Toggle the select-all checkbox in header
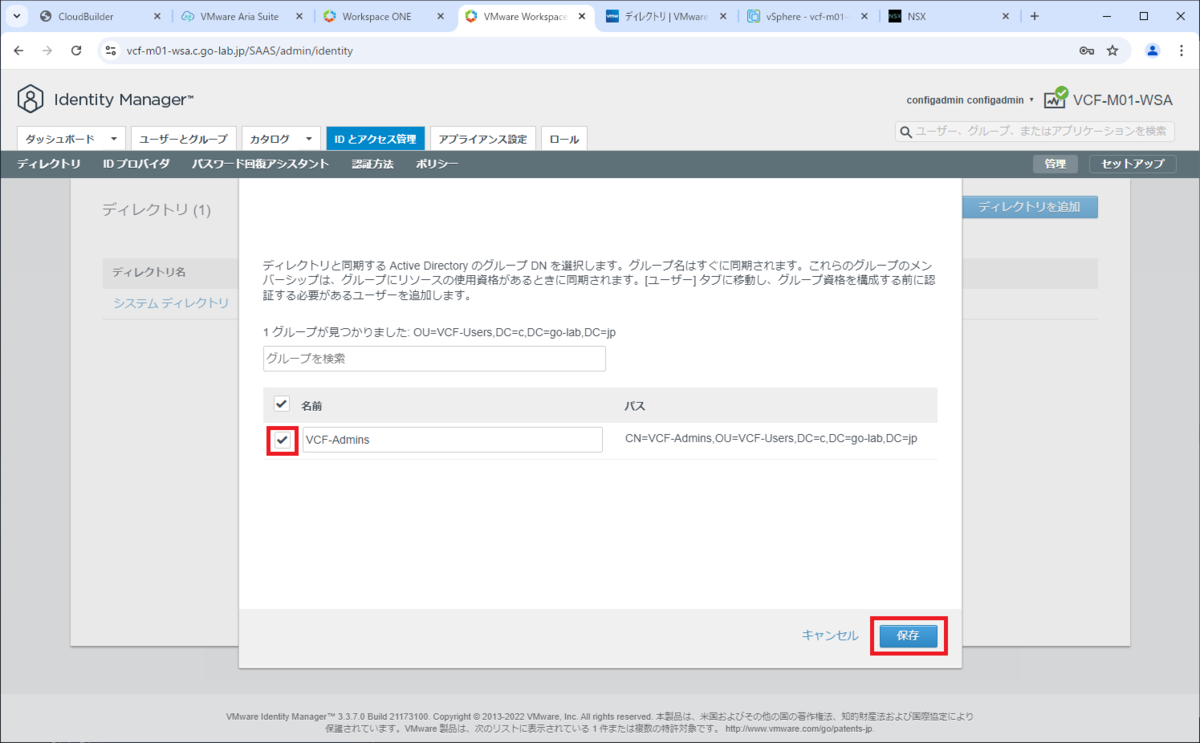The image size is (1200, 743). coord(282,404)
